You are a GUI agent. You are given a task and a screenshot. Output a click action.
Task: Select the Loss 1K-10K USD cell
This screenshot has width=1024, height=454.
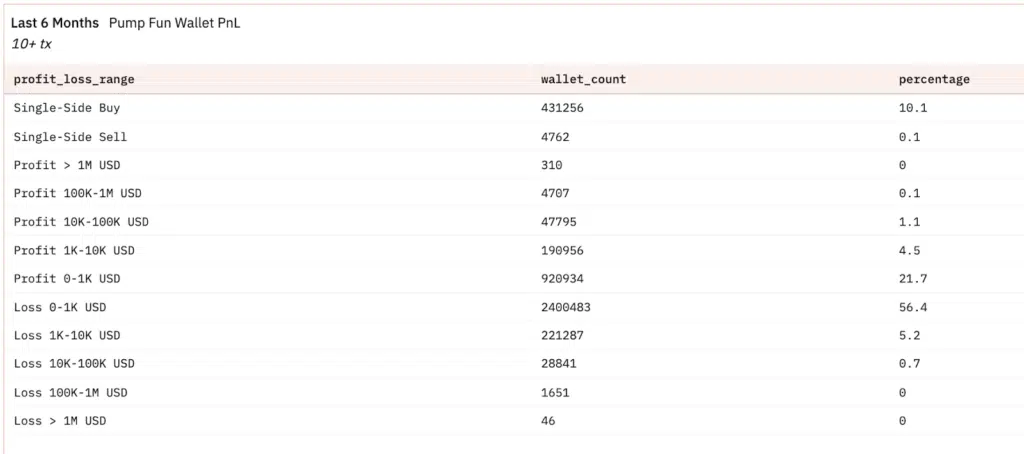click(x=67, y=336)
